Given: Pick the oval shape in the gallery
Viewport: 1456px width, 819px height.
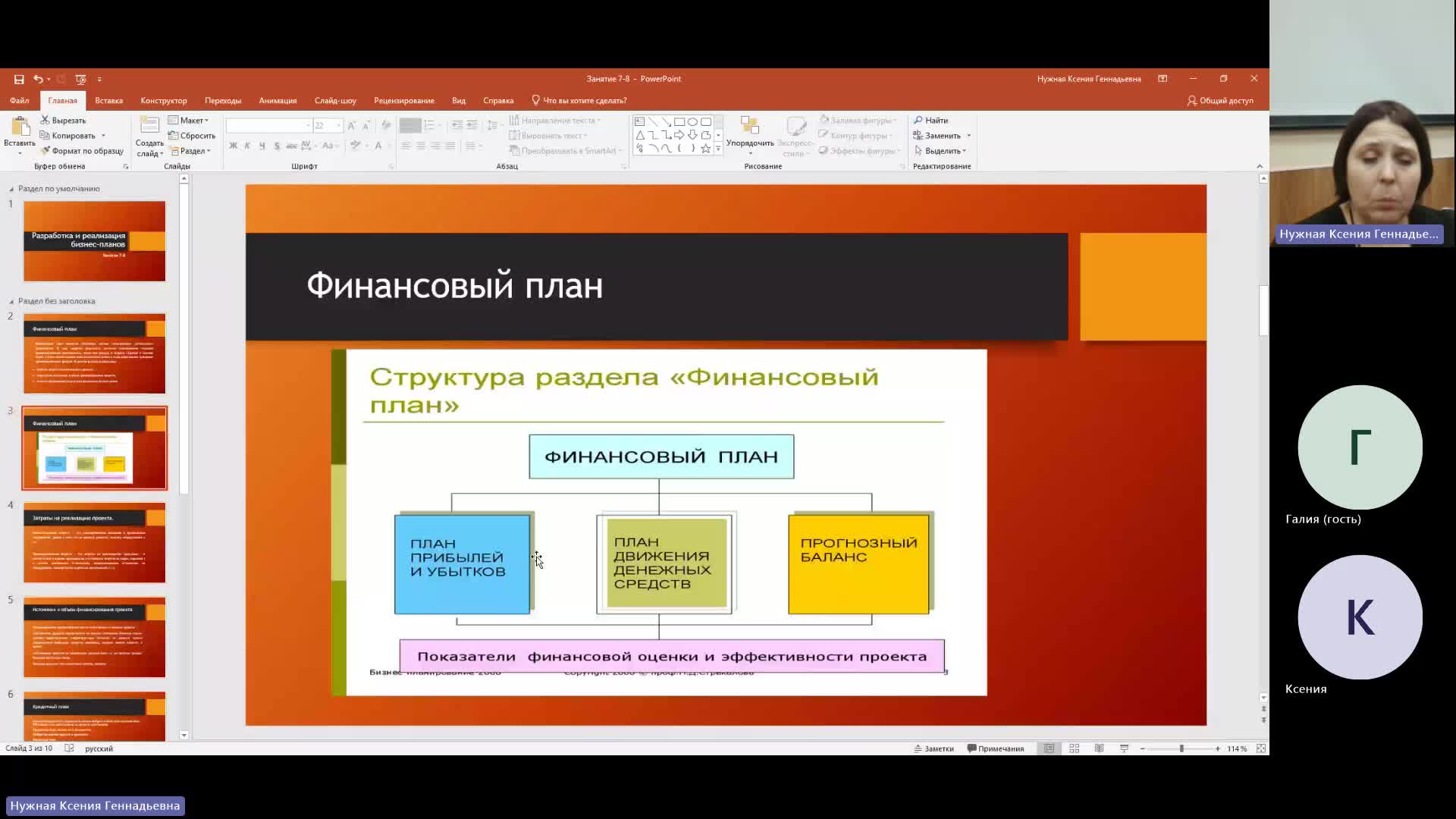Looking at the screenshot, I should click(692, 121).
